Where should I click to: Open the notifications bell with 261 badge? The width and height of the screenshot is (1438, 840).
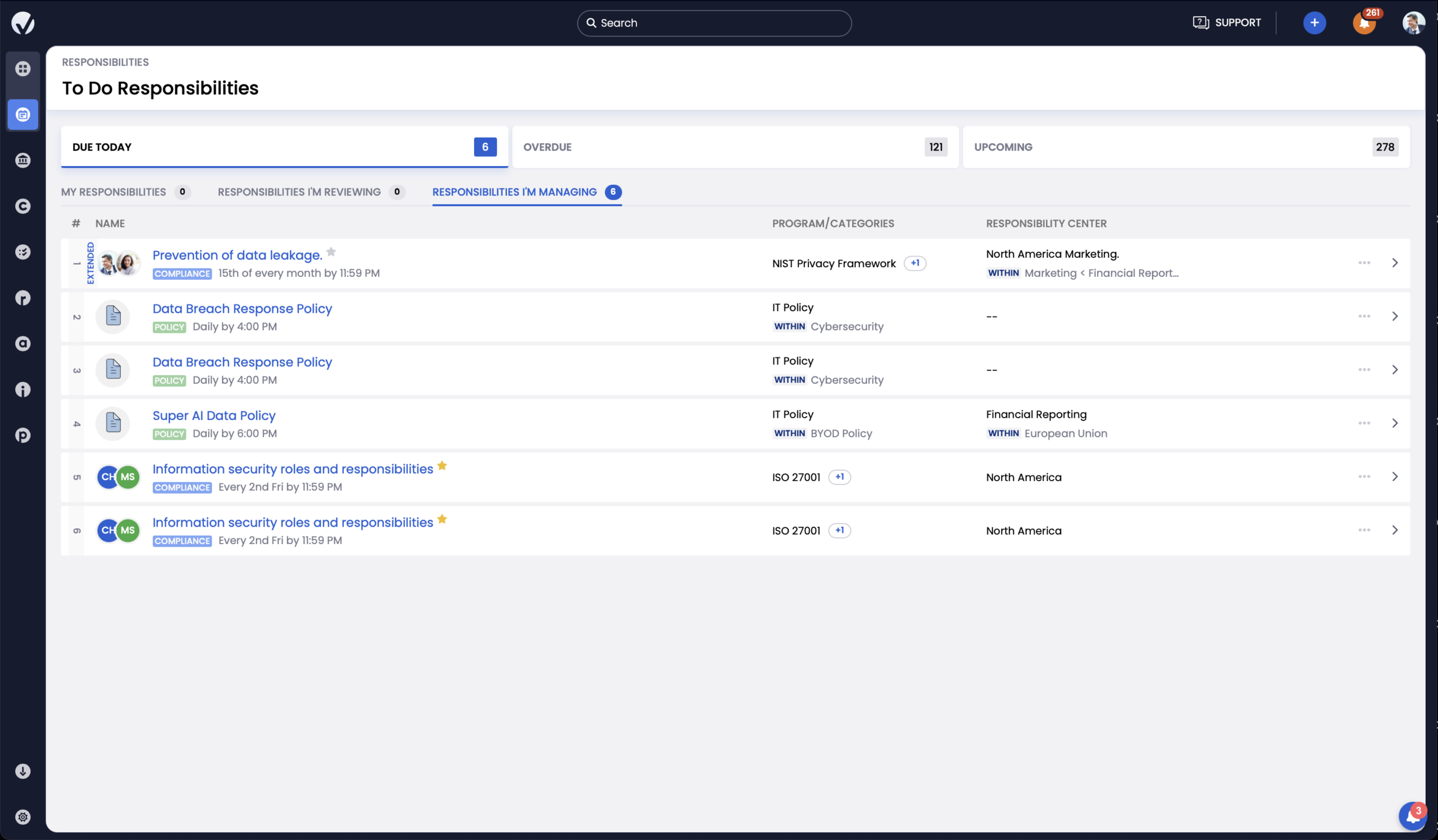(x=1364, y=23)
